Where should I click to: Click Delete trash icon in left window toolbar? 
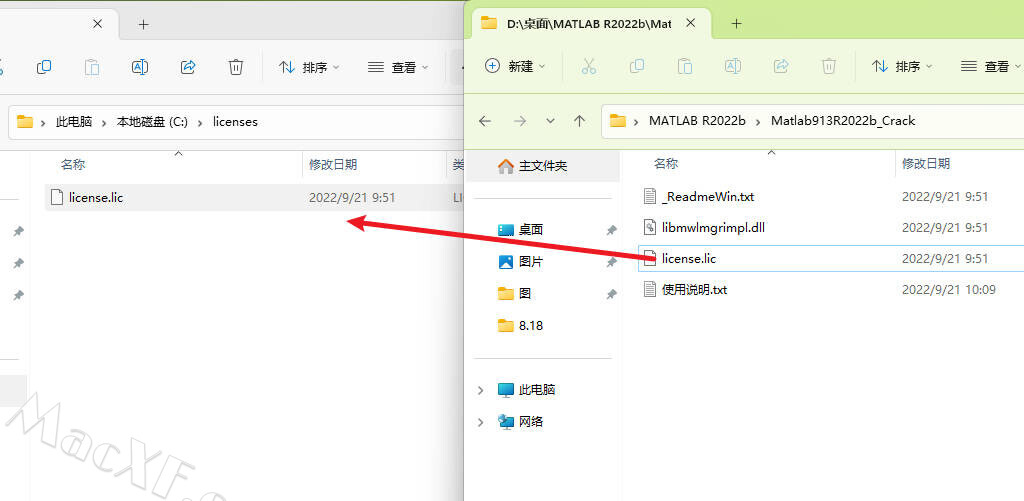pyautogui.click(x=236, y=67)
